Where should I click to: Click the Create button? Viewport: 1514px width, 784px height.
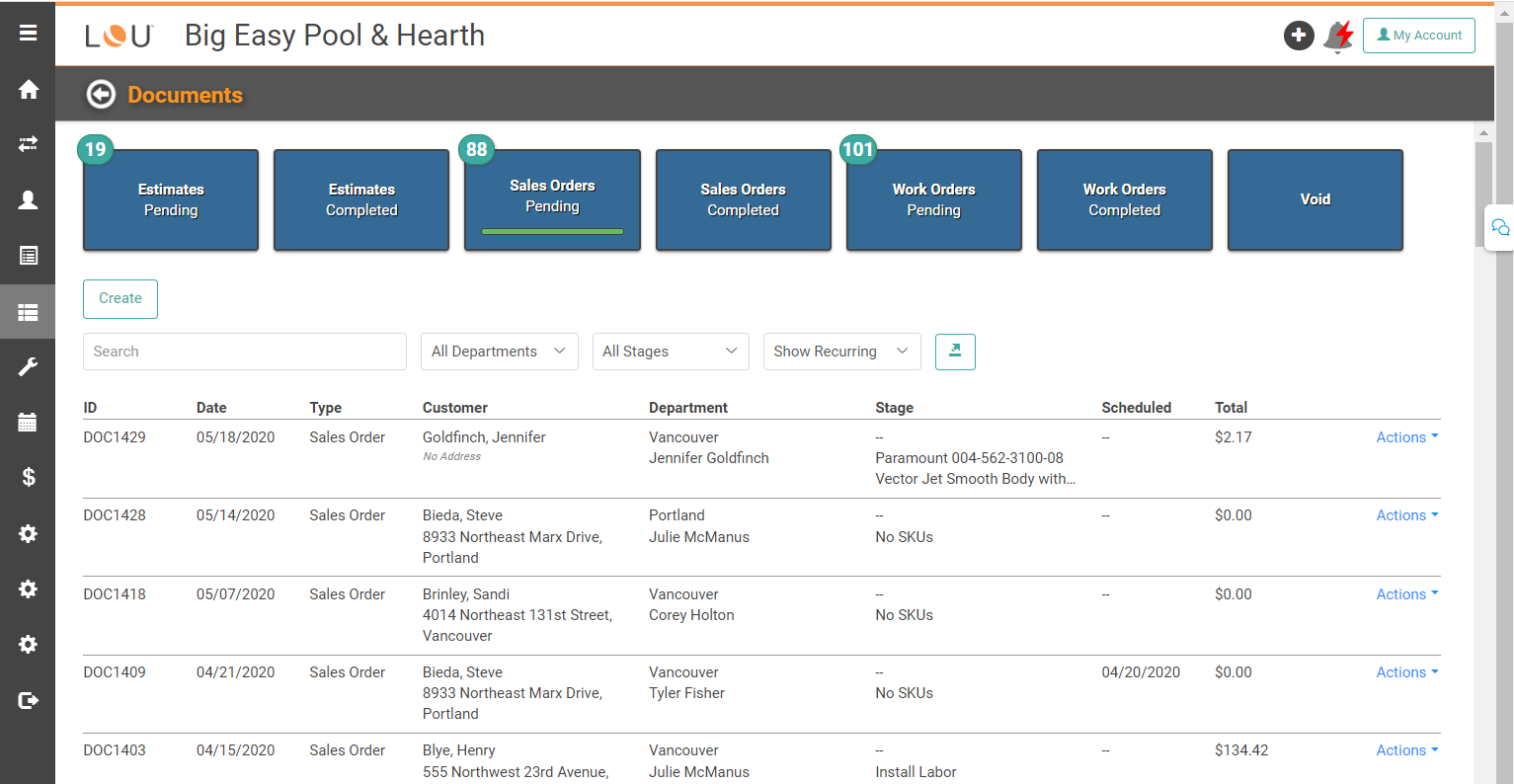click(x=120, y=299)
